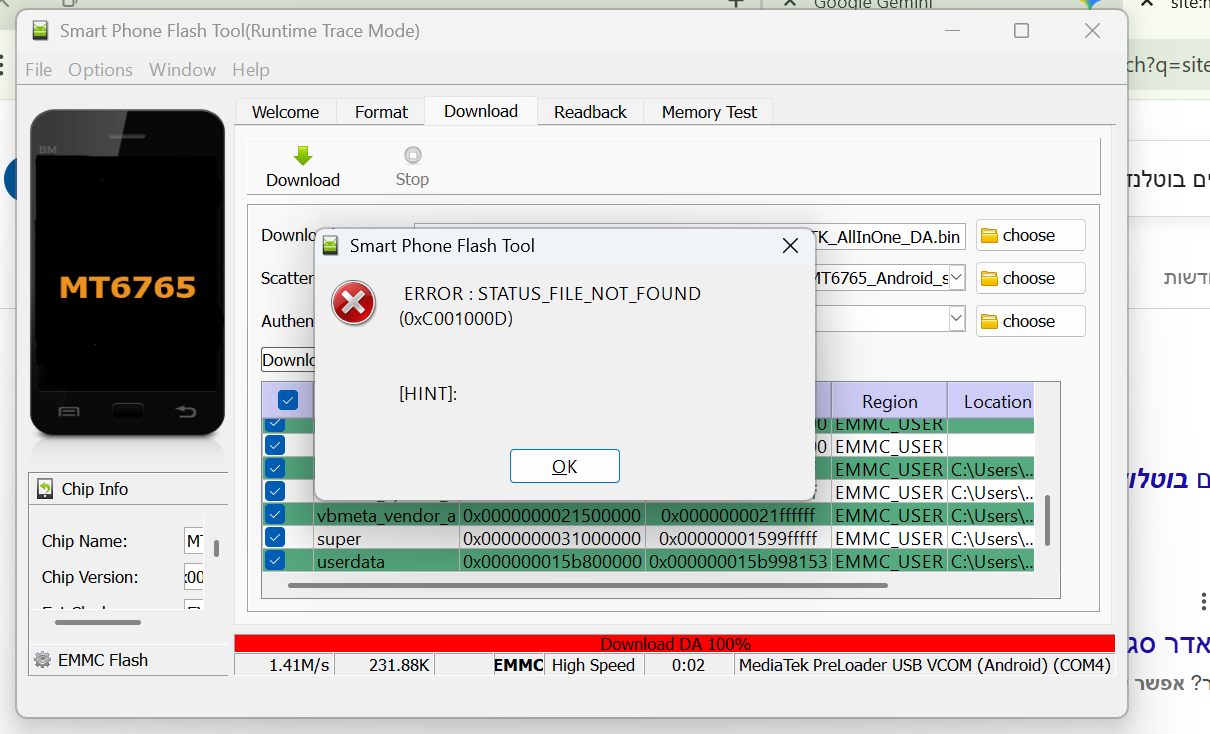Expand the Authentication file dropdown
Viewport: 1210px width, 734px height.
point(956,319)
